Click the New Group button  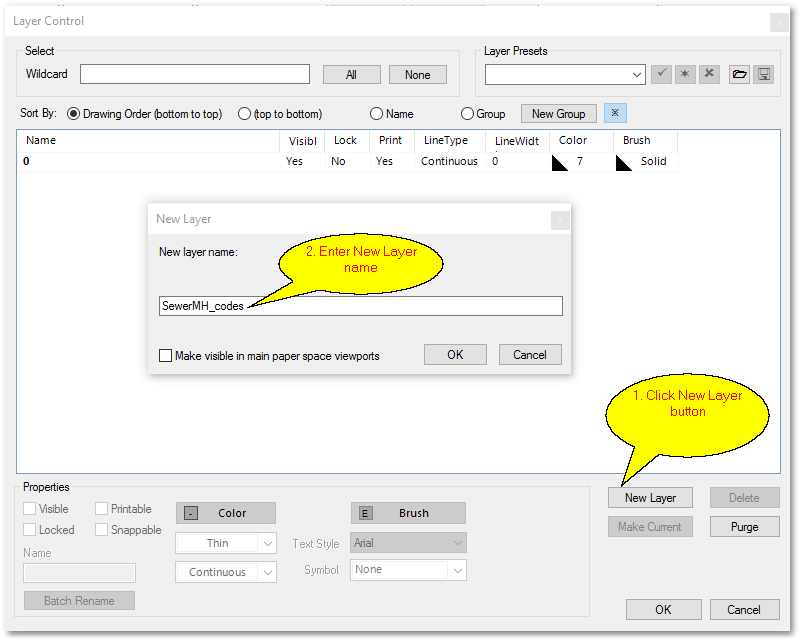tap(559, 113)
